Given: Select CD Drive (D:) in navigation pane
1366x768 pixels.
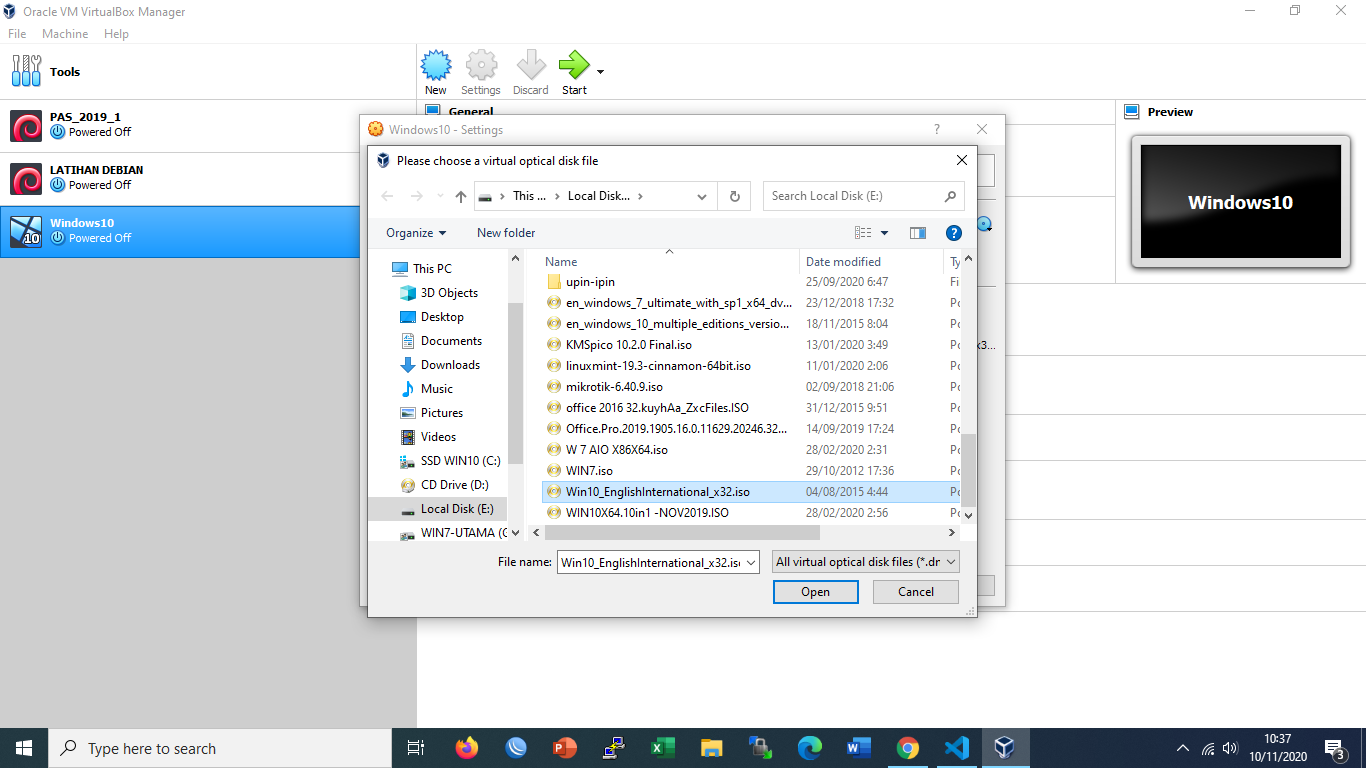Looking at the screenshot, I should [444, 485].
